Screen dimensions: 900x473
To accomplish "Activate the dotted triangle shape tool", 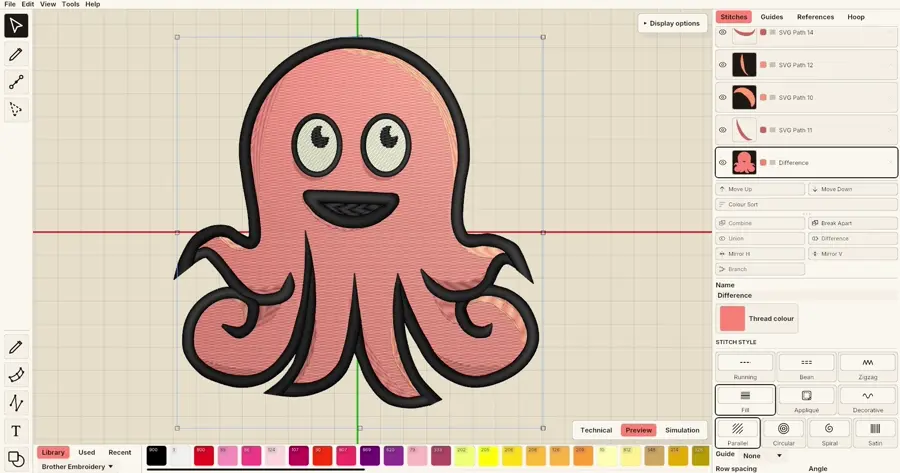I will (16, 109).
